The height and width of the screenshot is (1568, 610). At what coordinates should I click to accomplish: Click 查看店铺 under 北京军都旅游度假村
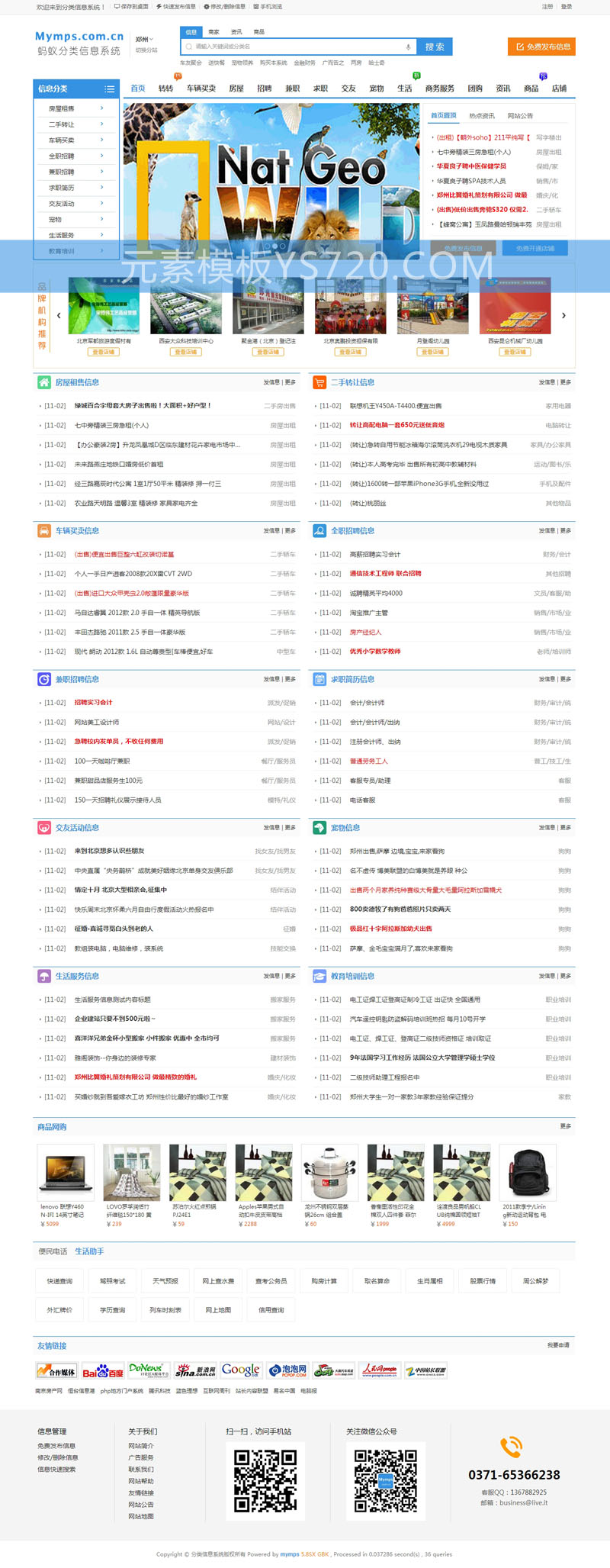(103, 352)
